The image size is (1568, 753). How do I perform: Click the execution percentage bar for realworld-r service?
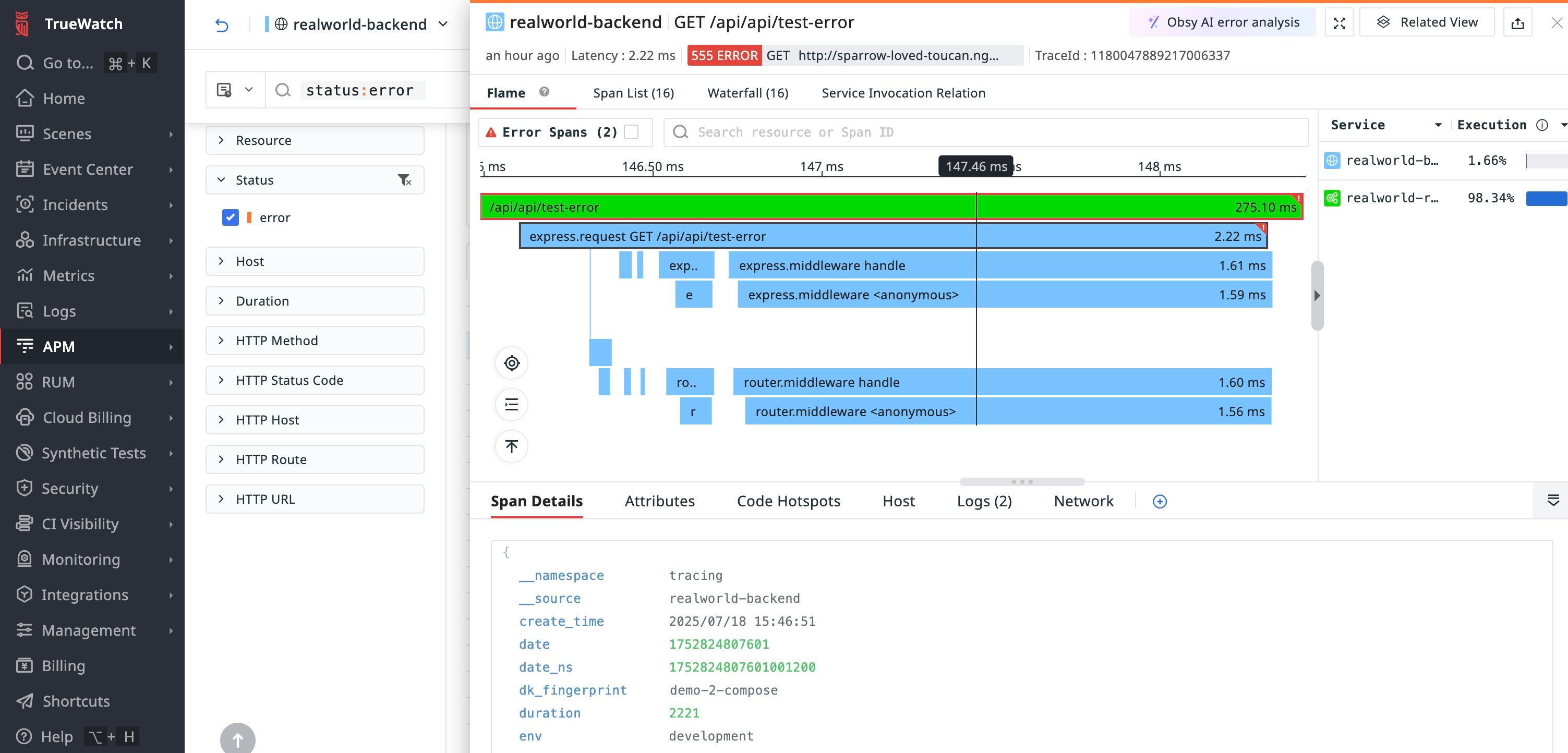(x=1546, y=198)
